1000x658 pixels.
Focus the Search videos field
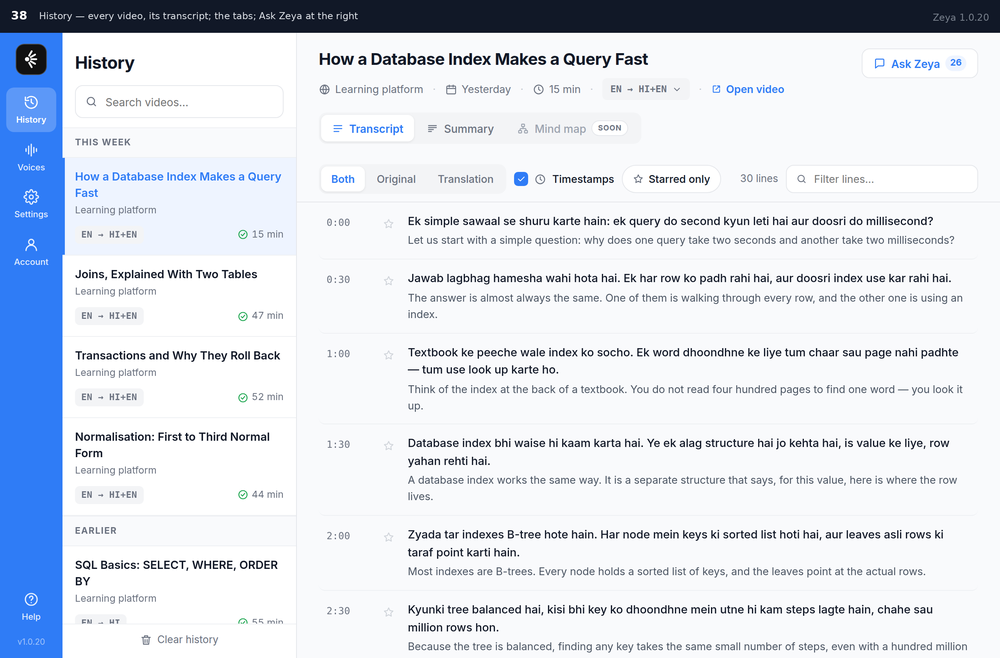point(179,102)
